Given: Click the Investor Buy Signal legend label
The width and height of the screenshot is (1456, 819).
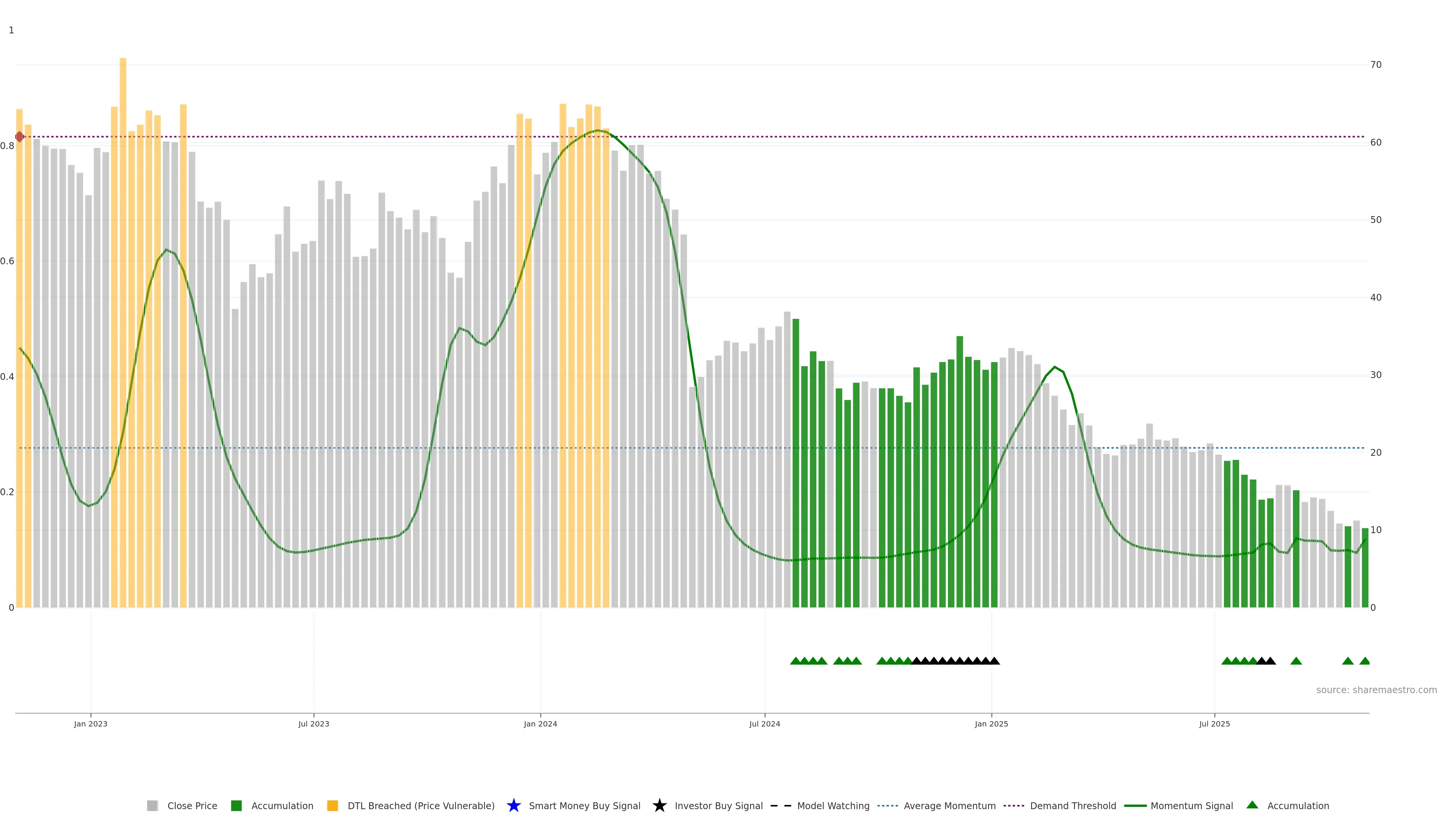Looking at the screenshot, I should (x=719, y=805).
